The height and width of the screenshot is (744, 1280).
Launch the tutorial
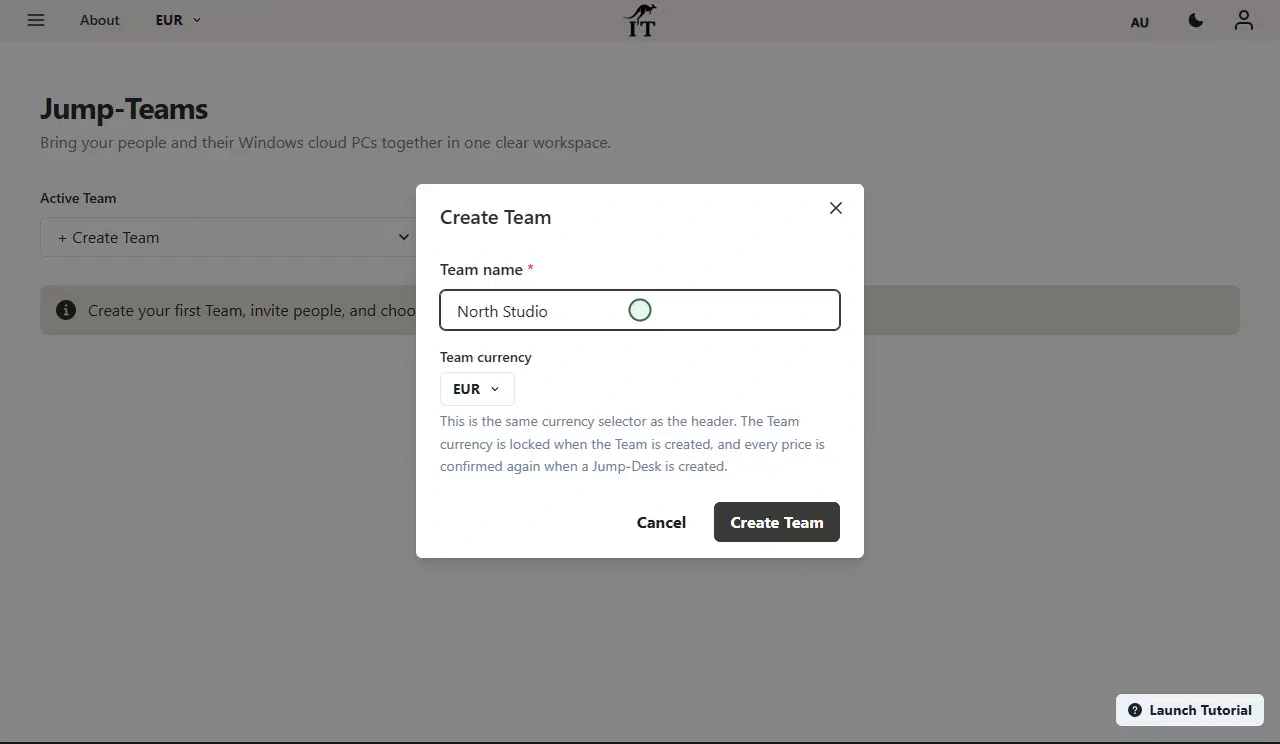[1190, 710]
